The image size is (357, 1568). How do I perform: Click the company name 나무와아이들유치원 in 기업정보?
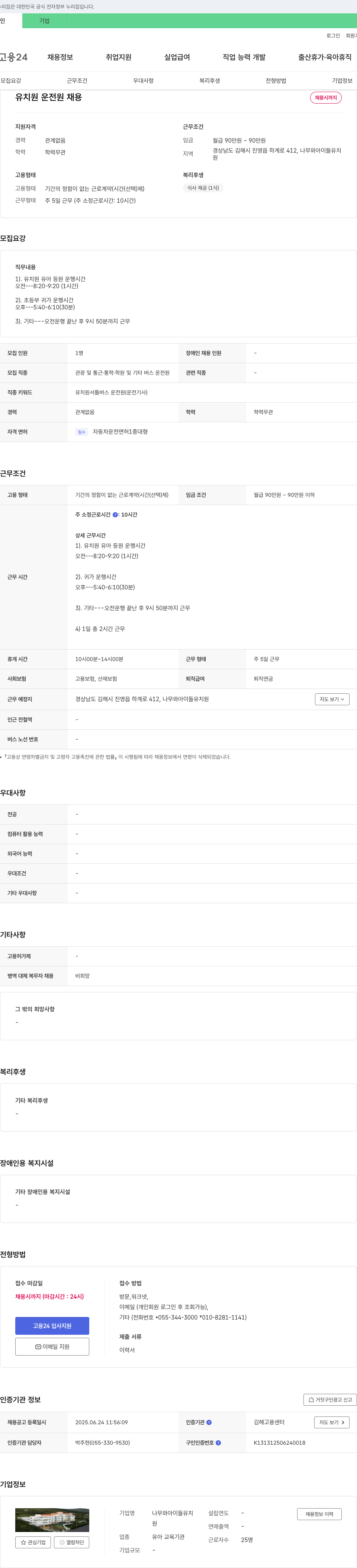tap(173, 1518)
